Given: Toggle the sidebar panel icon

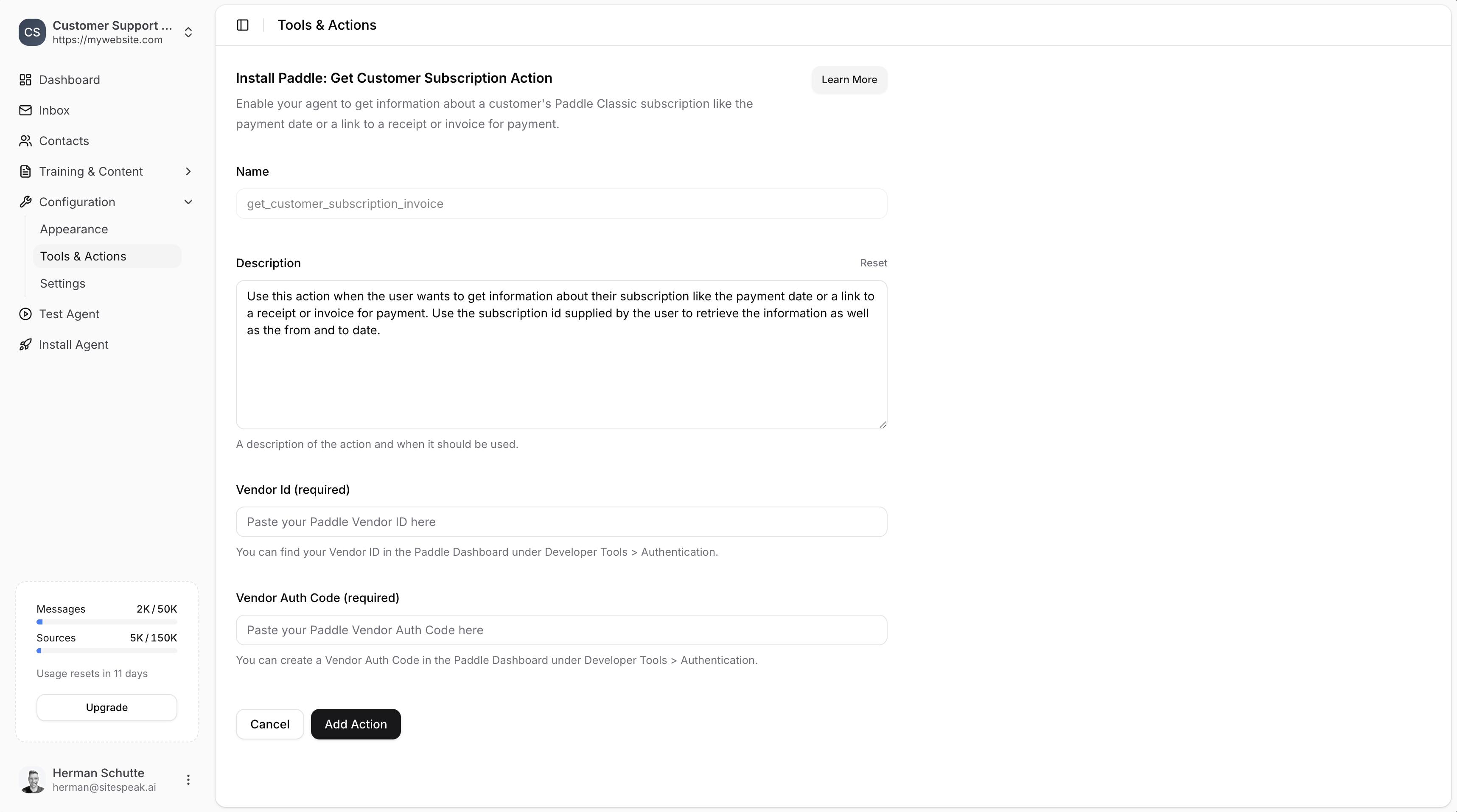Looking at the screenshot, I should 243,25.
